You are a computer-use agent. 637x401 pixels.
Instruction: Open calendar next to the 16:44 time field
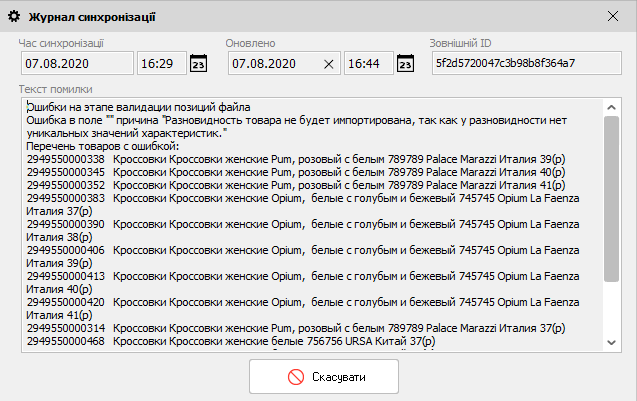(405, 64)
